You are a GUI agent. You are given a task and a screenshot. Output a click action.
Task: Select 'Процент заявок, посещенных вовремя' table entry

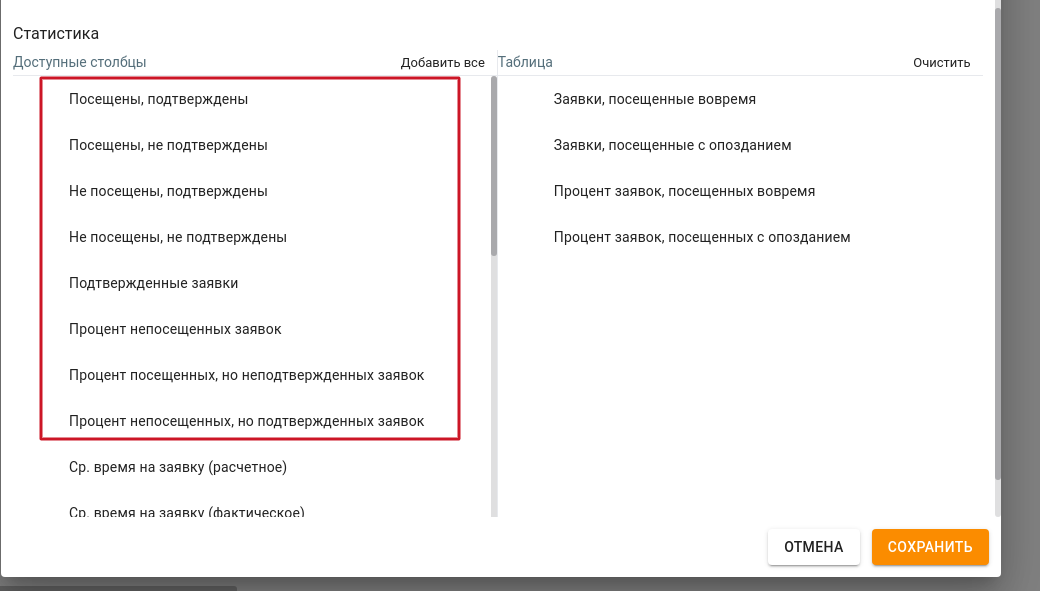click(684, 191)
